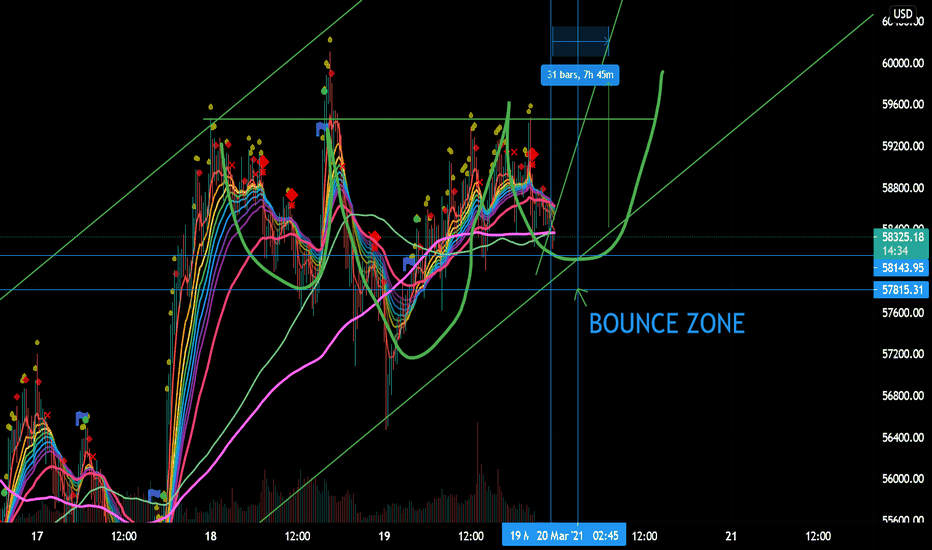This screenshot has width=932, height=550.
Task: Click the day 19 time axis label
Action: [384, 536]
